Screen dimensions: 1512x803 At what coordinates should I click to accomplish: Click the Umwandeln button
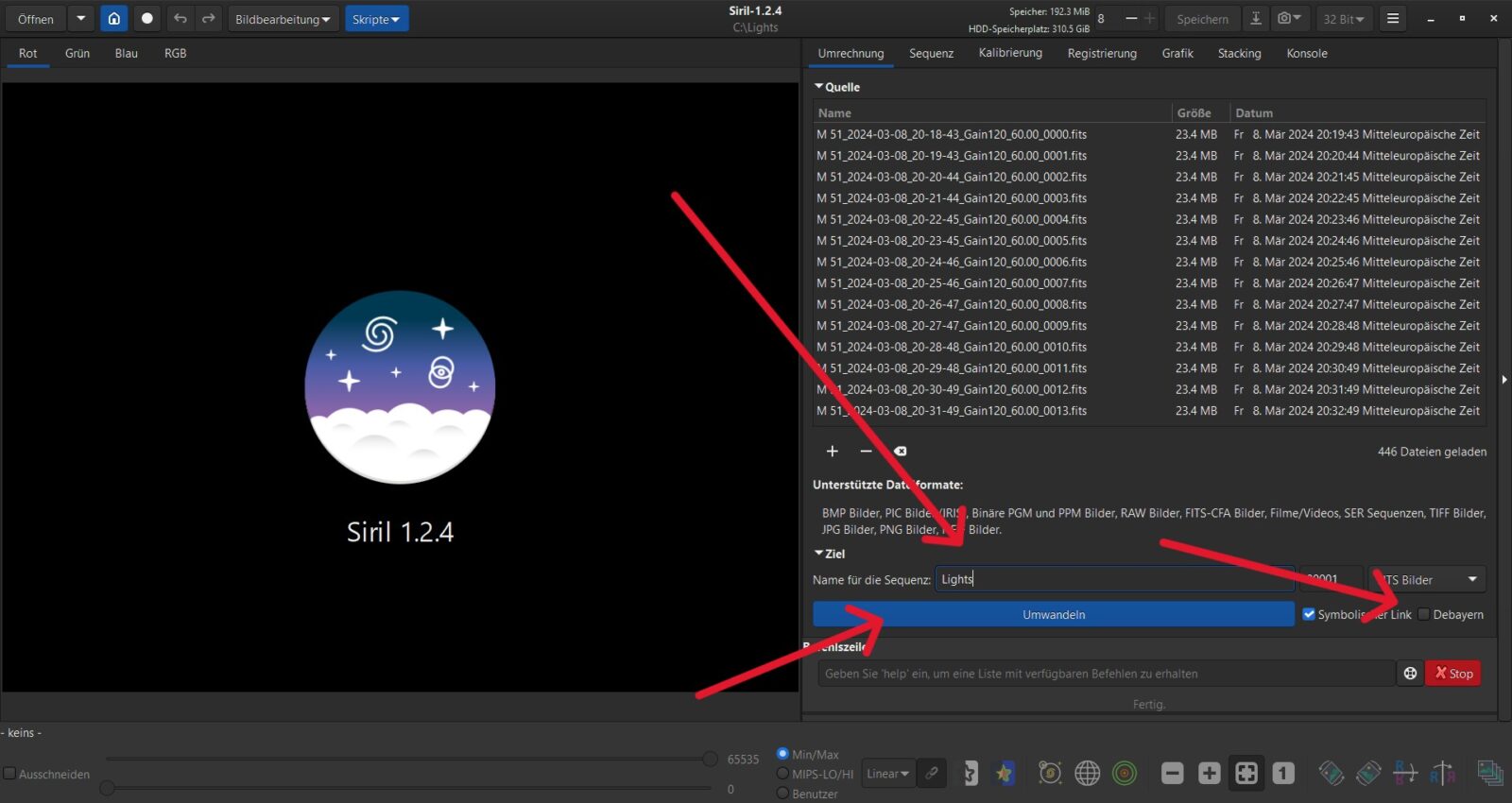click(1054, 614)
